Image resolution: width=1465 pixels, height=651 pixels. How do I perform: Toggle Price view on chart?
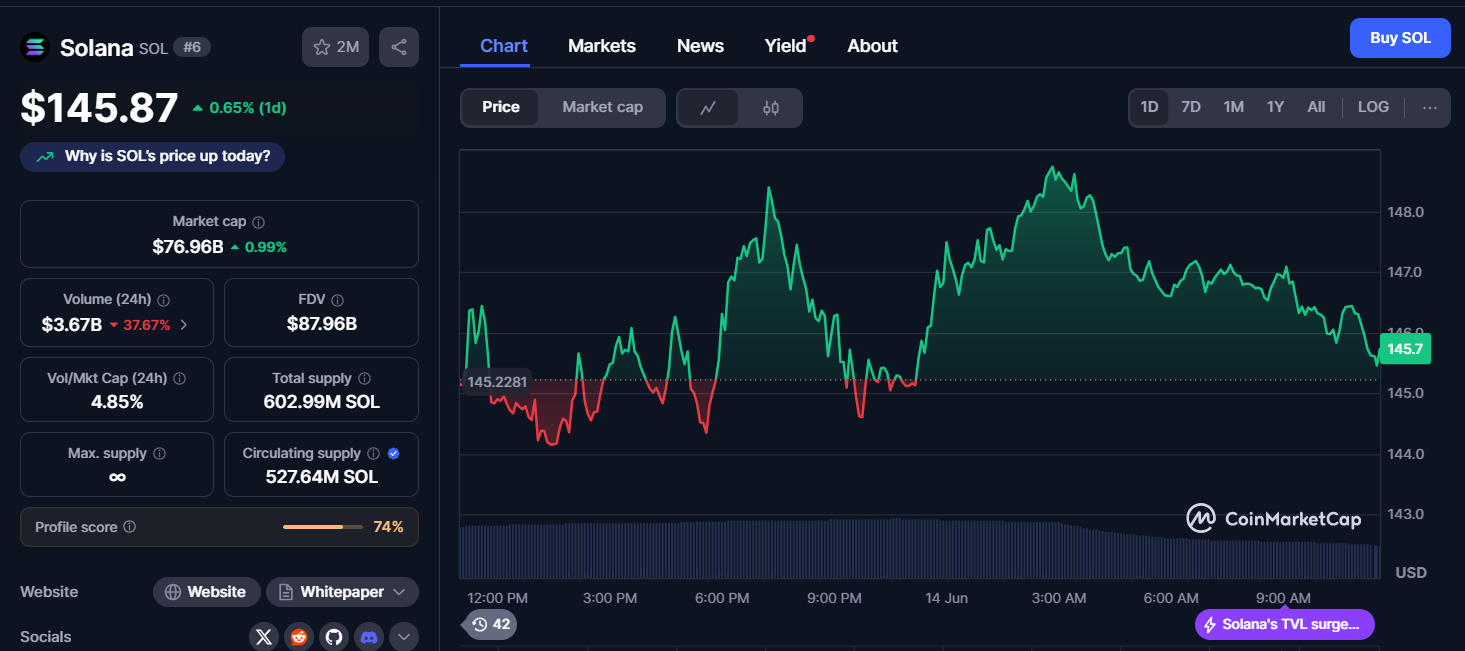[x=501, y=108]
